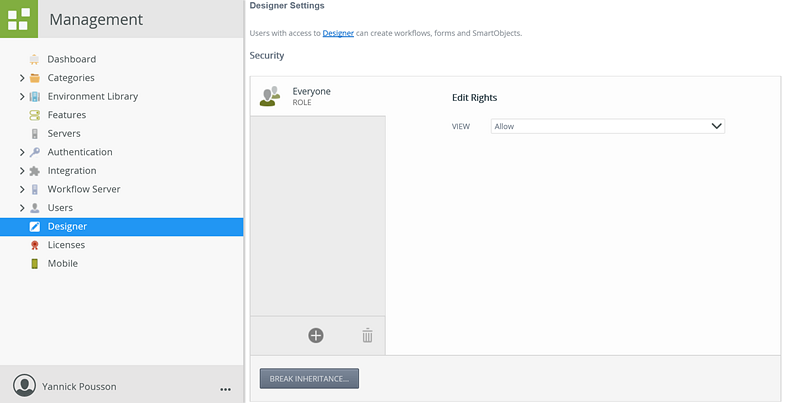Expand the Authentication tree node
This screenshot has width=800, height=403.
22,153
